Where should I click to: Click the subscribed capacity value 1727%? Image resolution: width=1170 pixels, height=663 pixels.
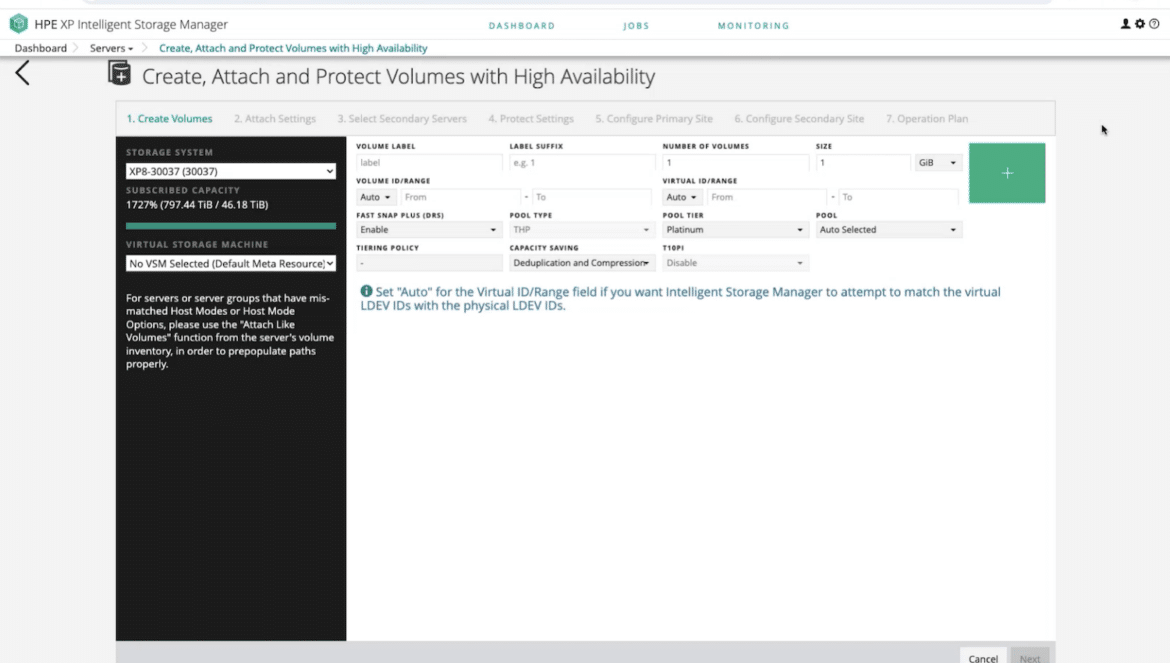197,204
